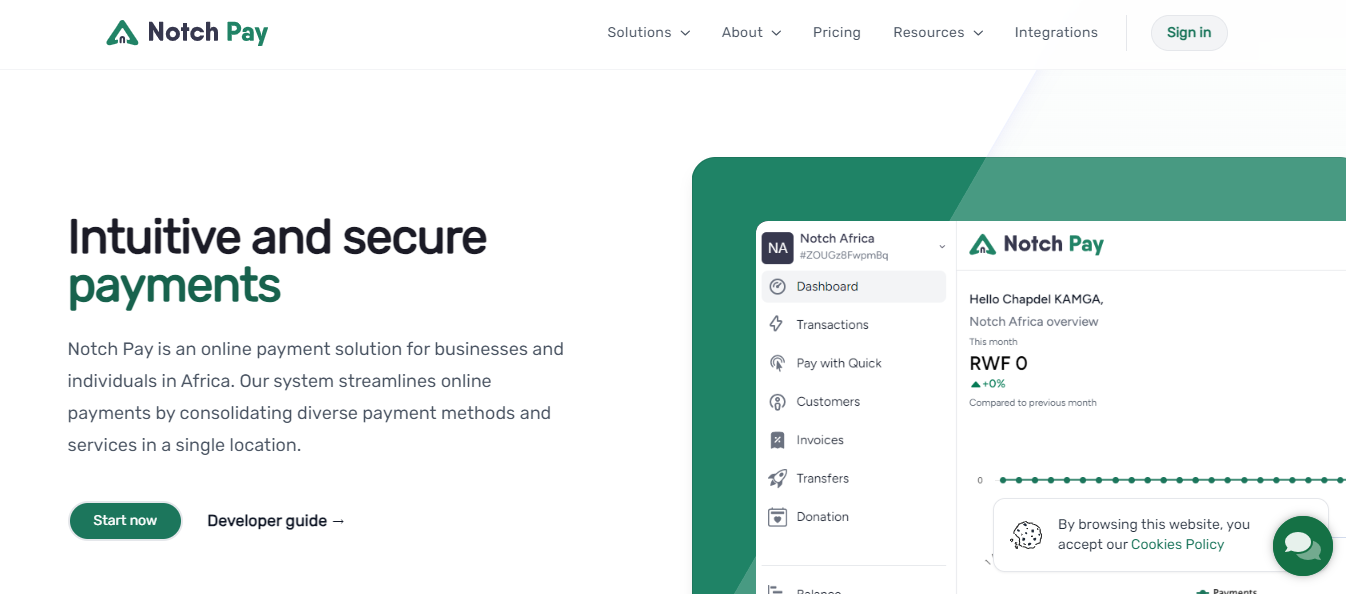This screenshot has width=1346, height=594.
Task: Click the Customers icon in the sidebar
Action: click(x=777, y=402)
